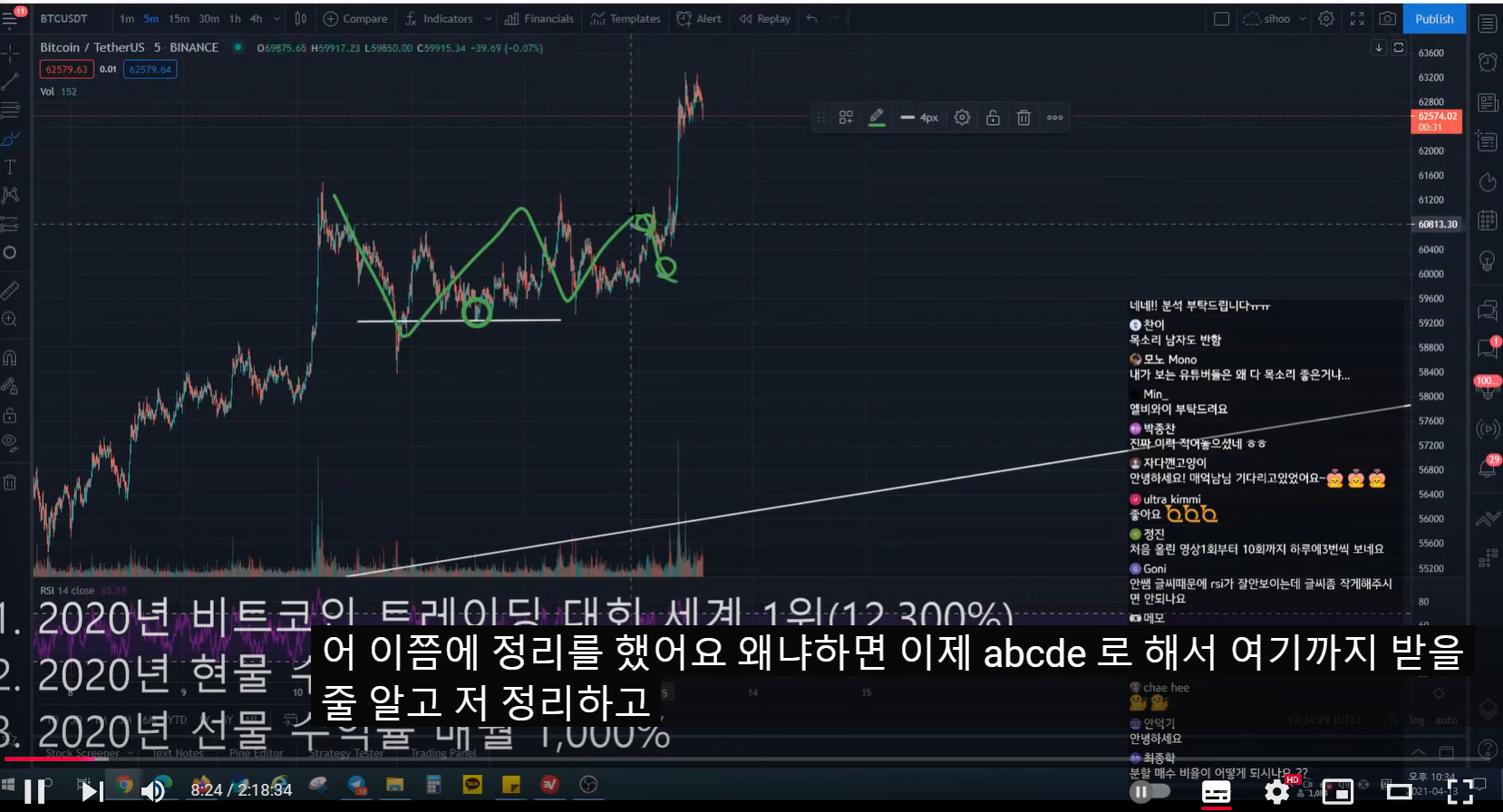Screen dimensions: 1503x812
Task: Take a chart snapshot with camera icon
Action: (1387, 18)
